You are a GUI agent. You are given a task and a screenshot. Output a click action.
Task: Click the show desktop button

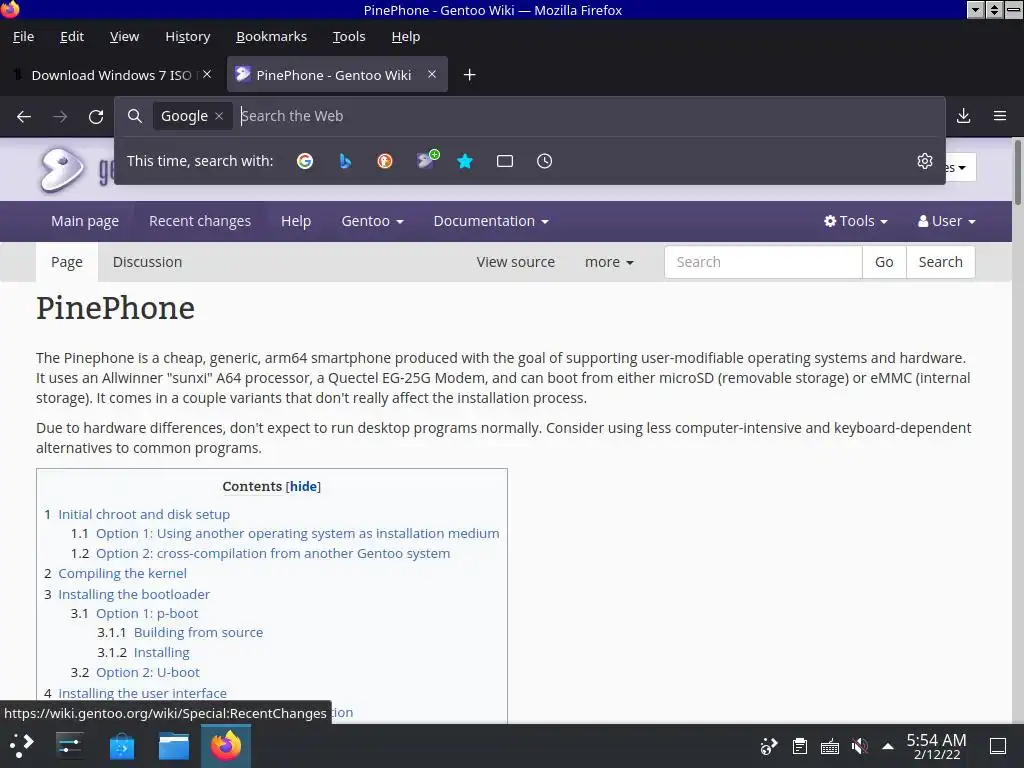click(x=998, y=746)
